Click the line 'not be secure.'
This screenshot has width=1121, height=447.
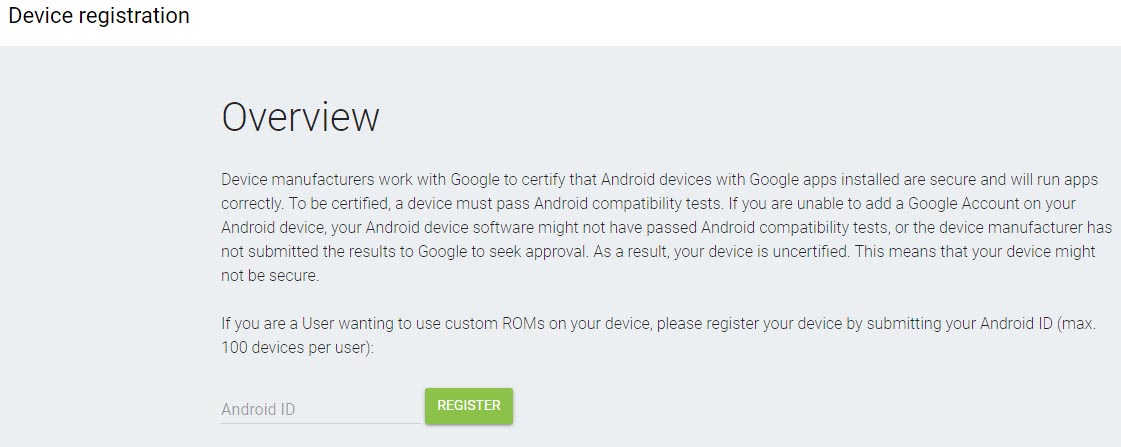click(x=270, y=276)
